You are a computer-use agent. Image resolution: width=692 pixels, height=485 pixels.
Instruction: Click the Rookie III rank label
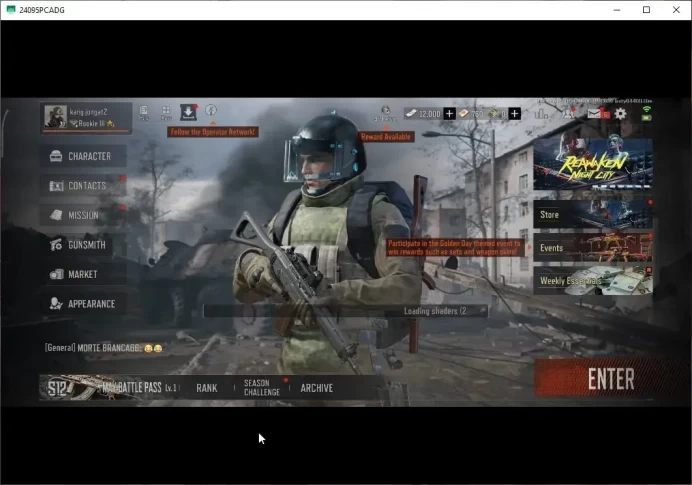(x=91, y=124)
